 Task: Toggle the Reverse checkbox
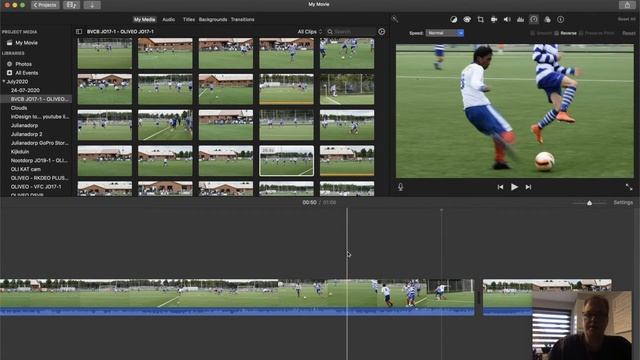click(556, 33)
